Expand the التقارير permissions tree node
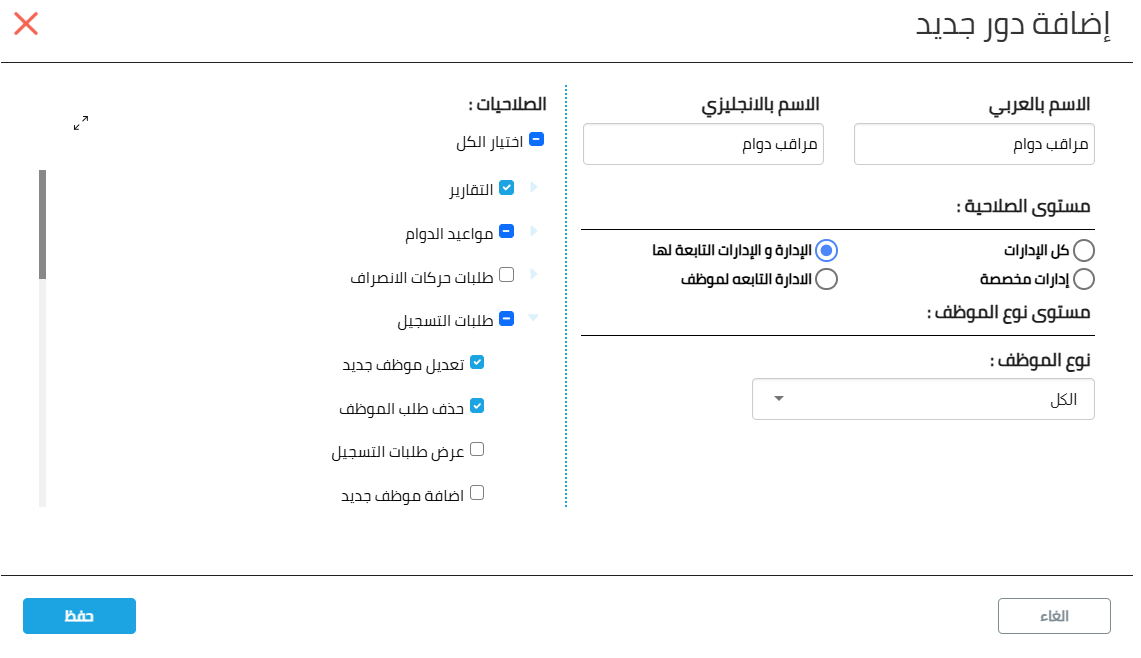 (533, 187)
